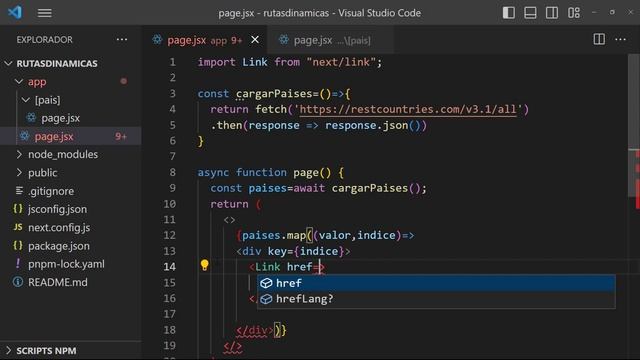This screenshot has width=640, height=360.
Task: Open the hamburger application menu
Action: (x=44, y=13)
